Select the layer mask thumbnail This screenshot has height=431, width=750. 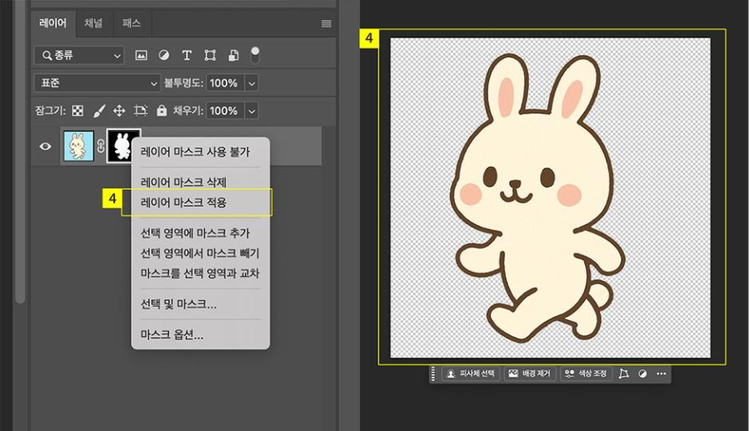pyautogui.click(x=119, y=145)
